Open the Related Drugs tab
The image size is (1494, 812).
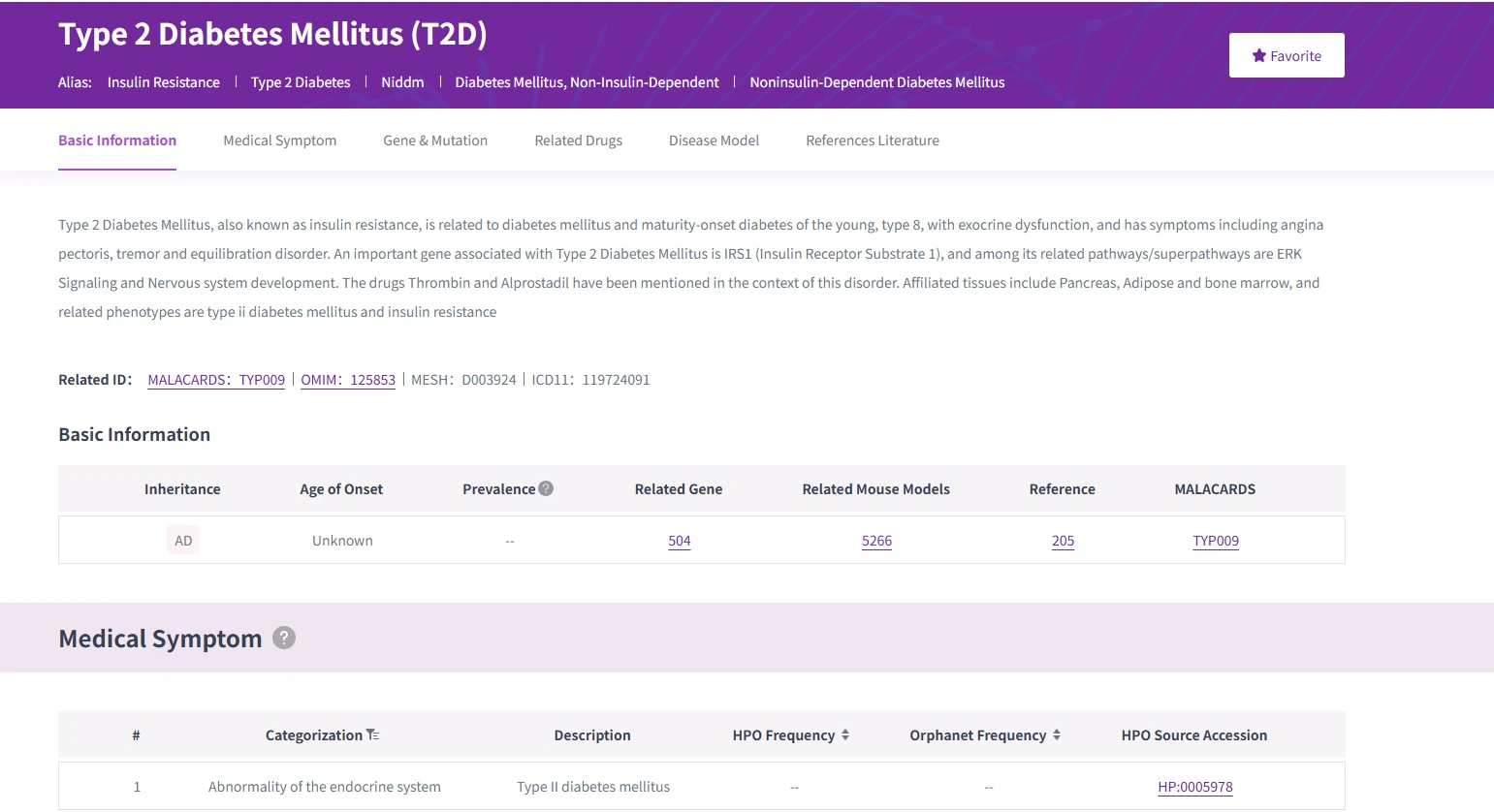[x=578, y=140]
